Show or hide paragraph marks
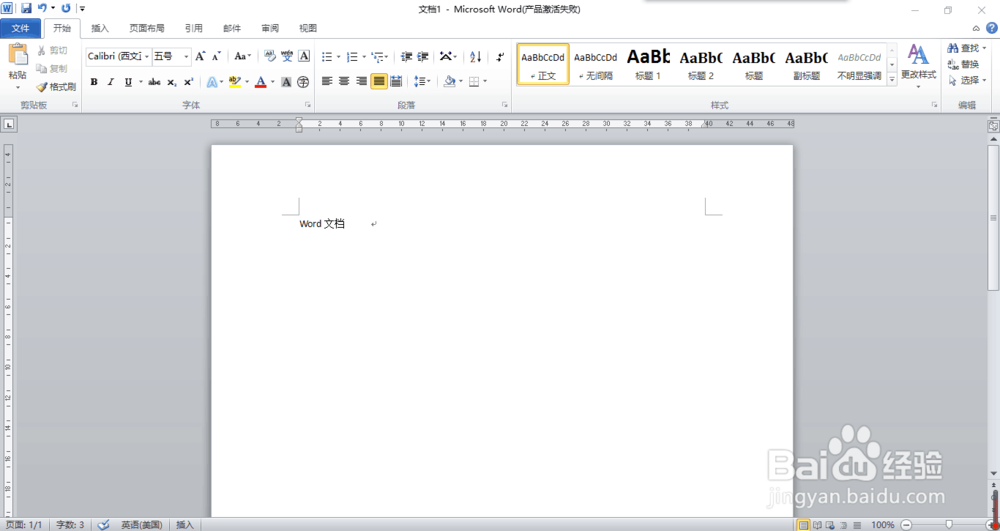 click(500, 57)
